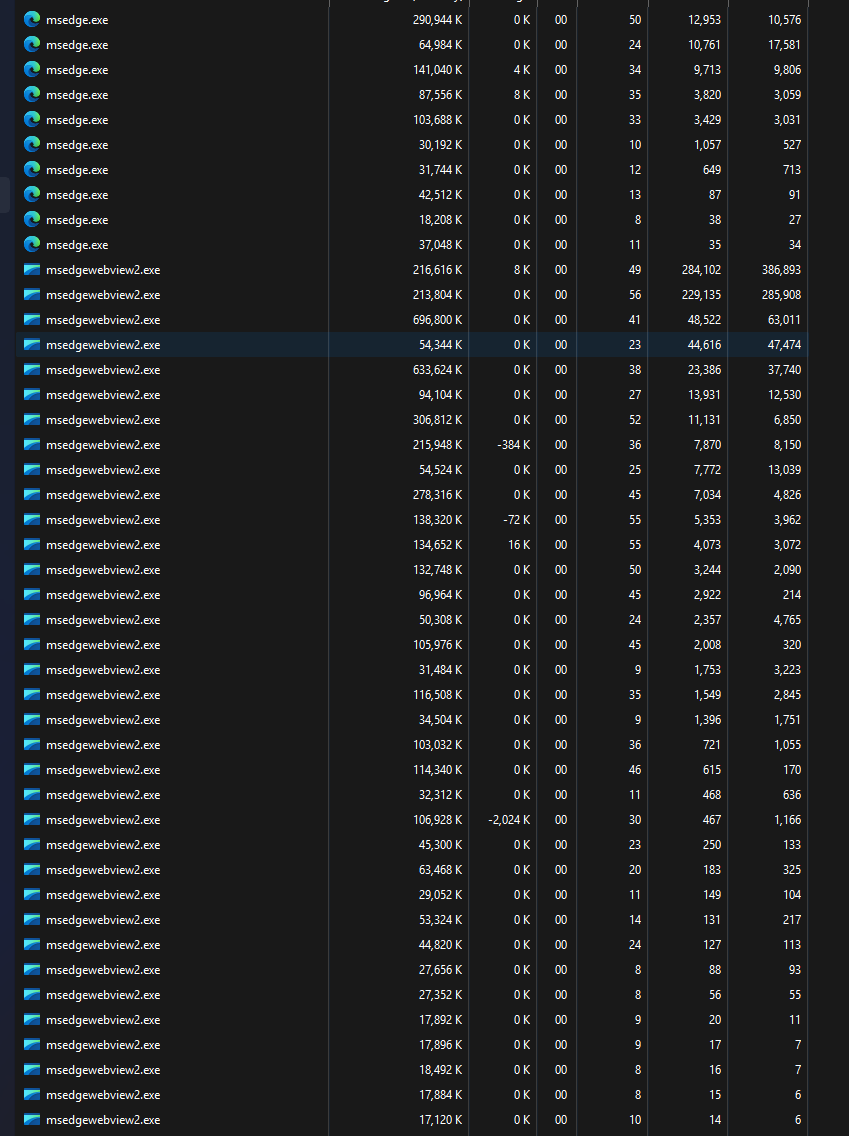Image resolution: width=849 pixels, height=1136 pixels.
Task: Select the Edge icon of the 103,688 K process
Action: click(32, 120)
